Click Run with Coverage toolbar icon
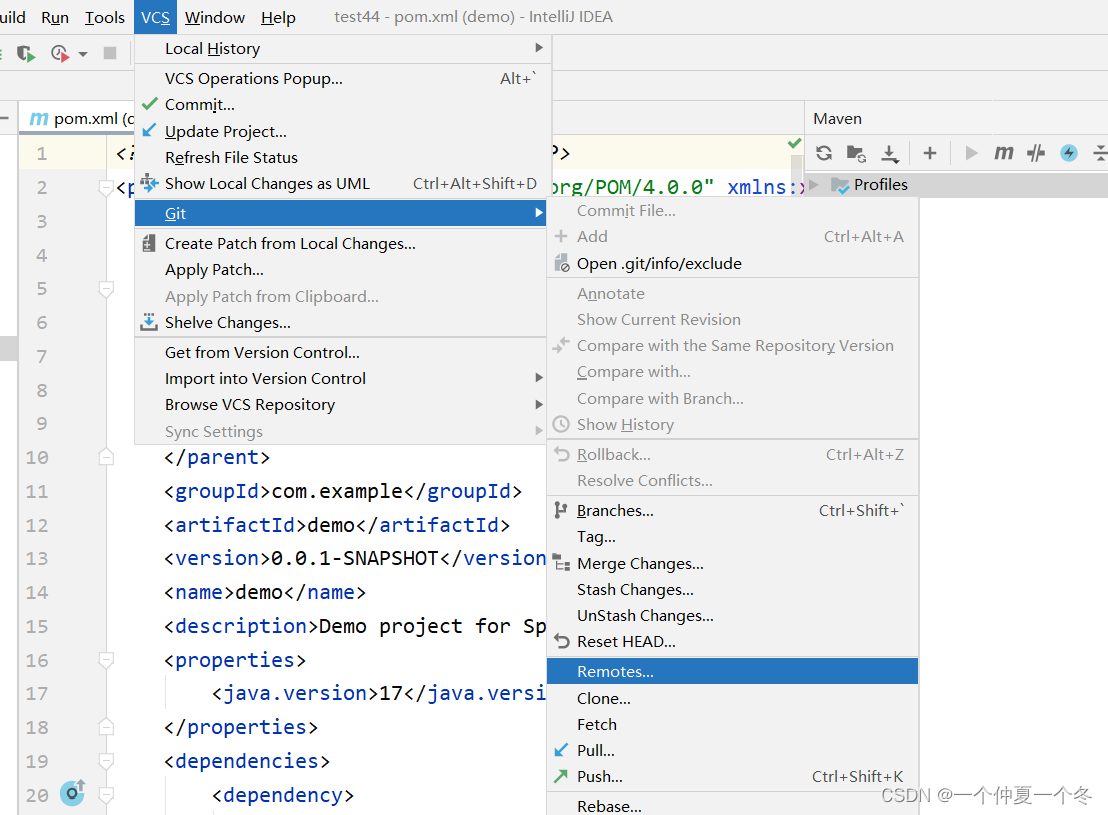This screenshot has width=1108, height=815. pos(25,53)
